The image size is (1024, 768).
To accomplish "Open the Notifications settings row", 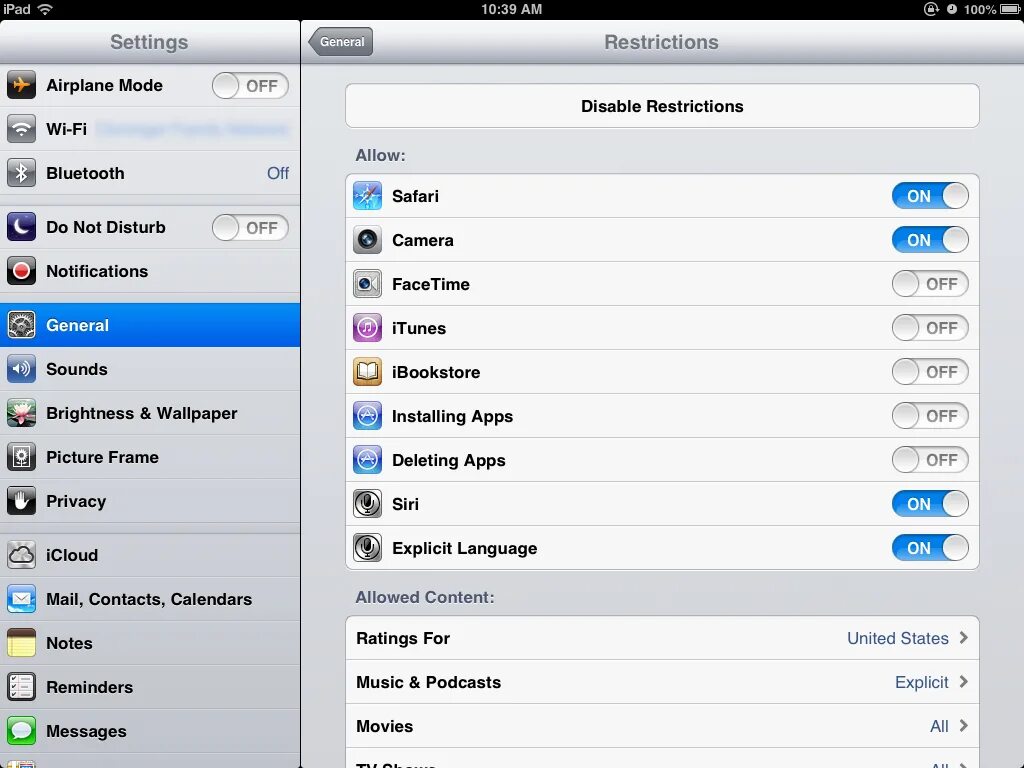I will pos(150,271).
